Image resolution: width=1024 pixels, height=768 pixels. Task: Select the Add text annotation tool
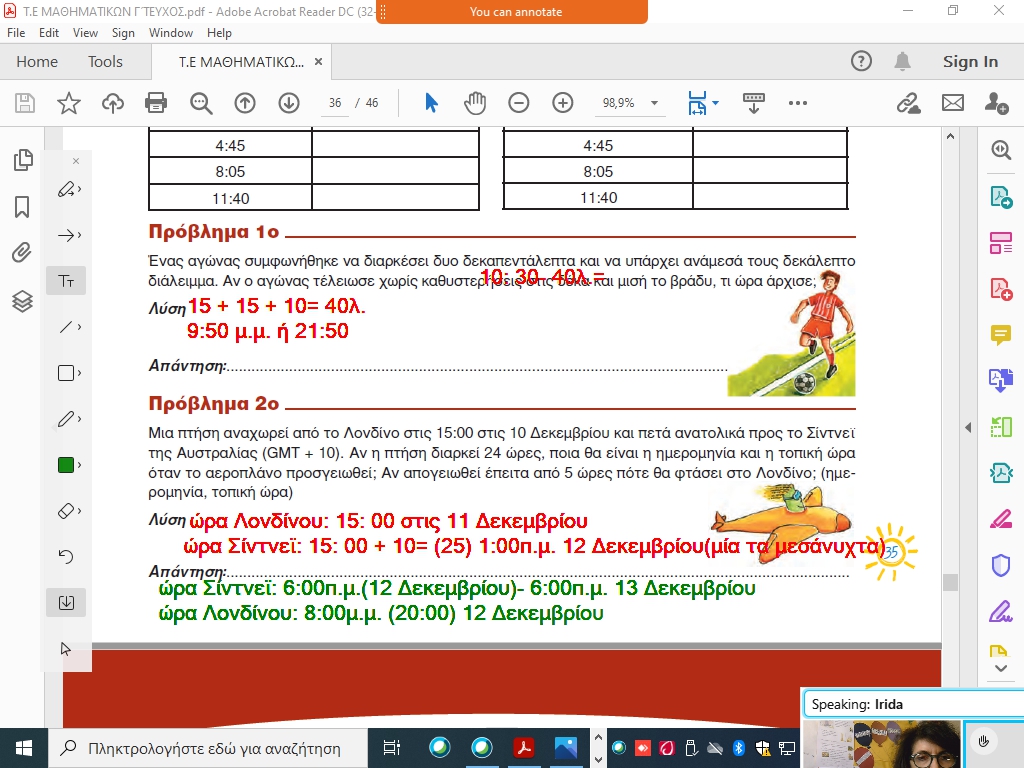66,281
